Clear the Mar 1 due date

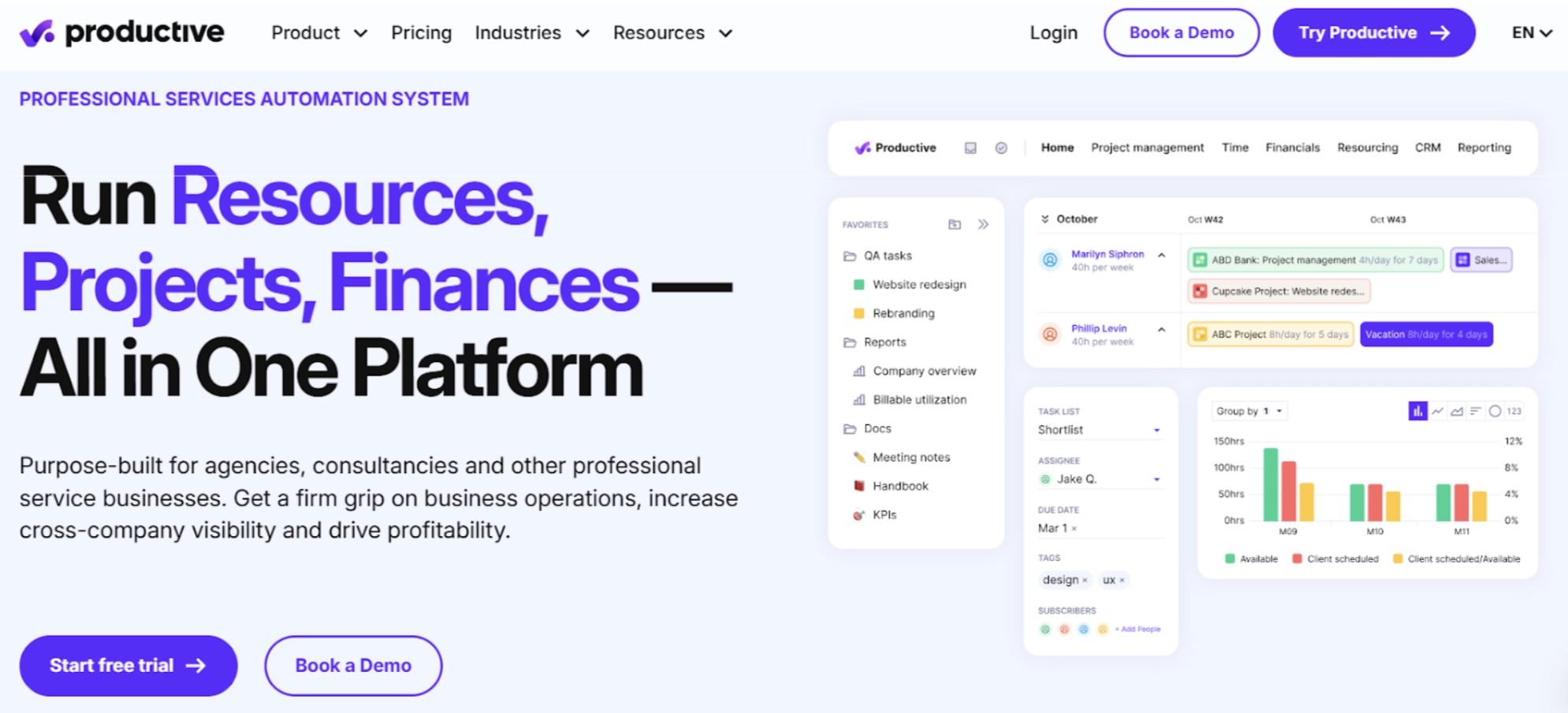pos(1075,528)
